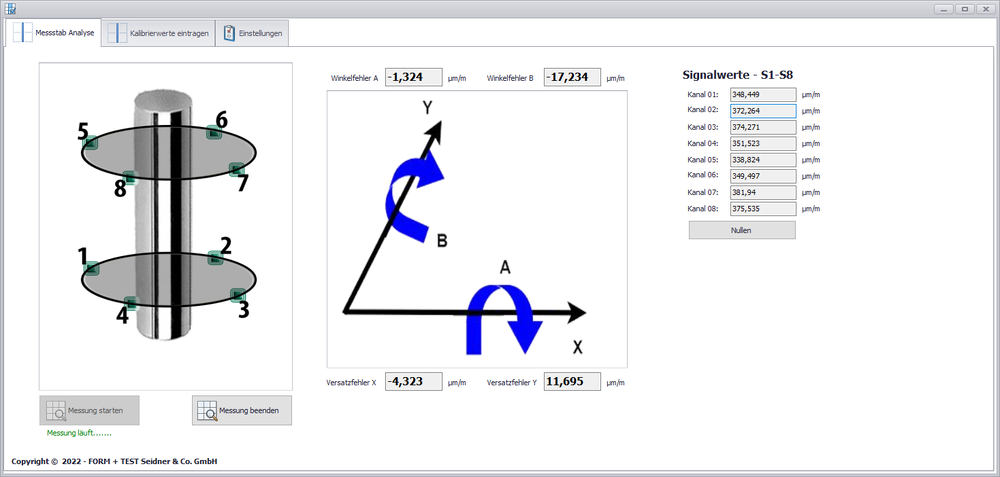The height and width of the screenshot is (477, 1000).
Task: Open the Kalibrierwerte eintragen tab
Action: click(x=159, y=33)
